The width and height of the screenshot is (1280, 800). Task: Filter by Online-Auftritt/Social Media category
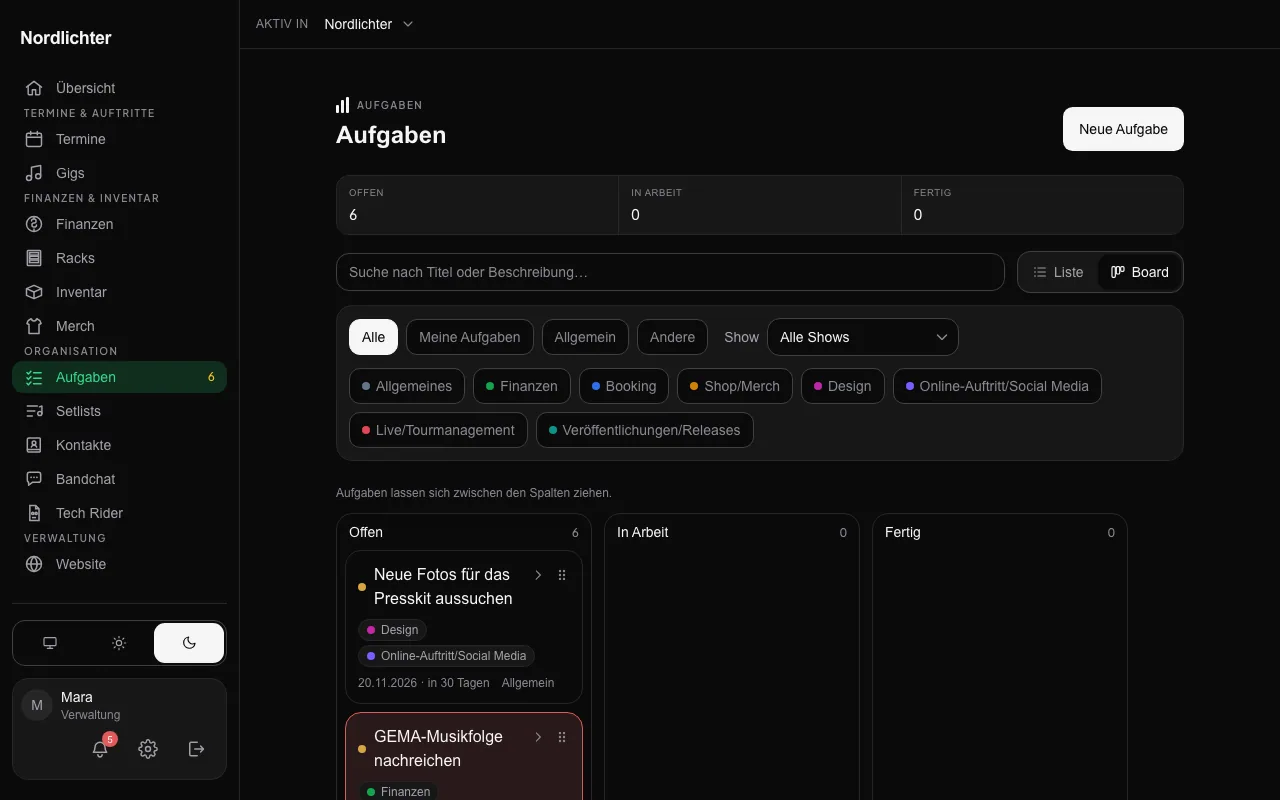click(997, 386)
